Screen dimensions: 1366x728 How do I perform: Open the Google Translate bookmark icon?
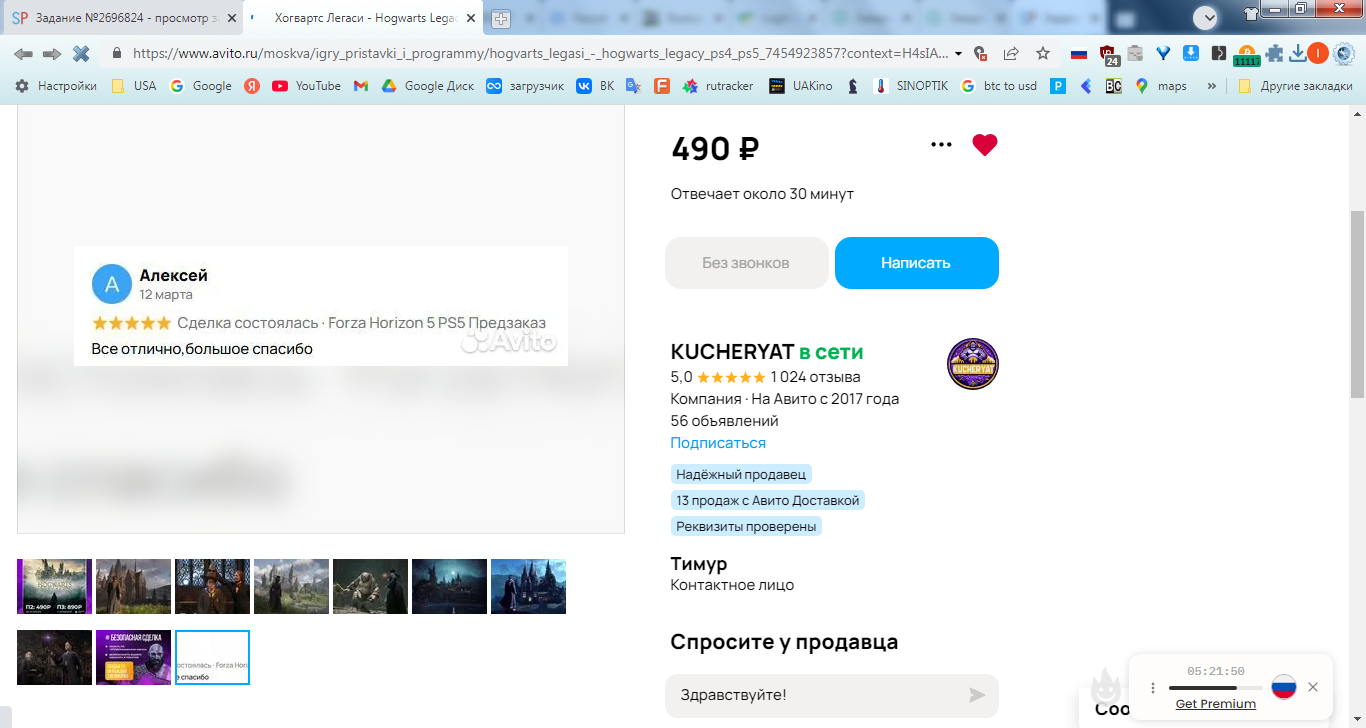tap(633, 86)
